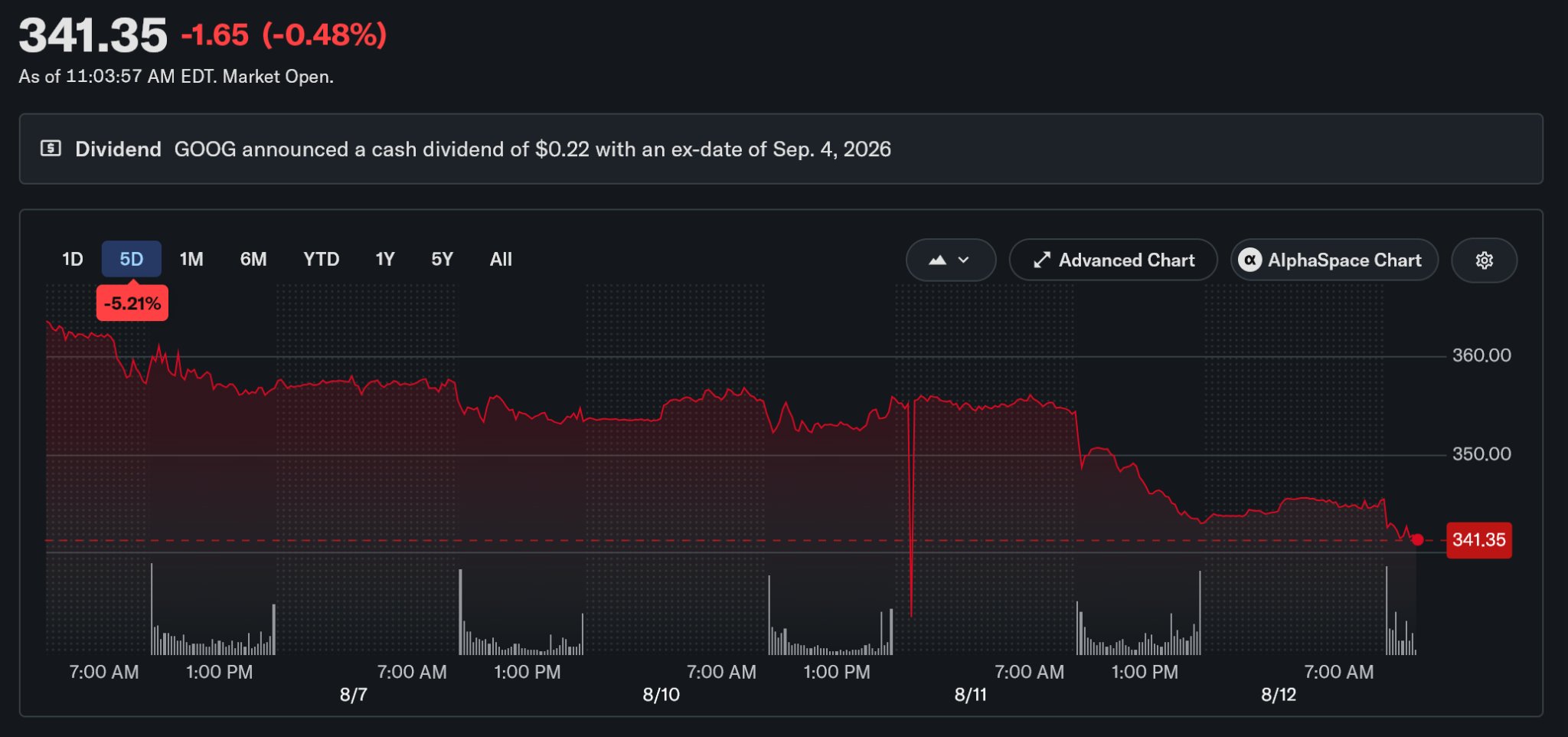The width and height of the screenshot is (1568, 737).
Task: Click the bold Dividend label
Action: 118,149
